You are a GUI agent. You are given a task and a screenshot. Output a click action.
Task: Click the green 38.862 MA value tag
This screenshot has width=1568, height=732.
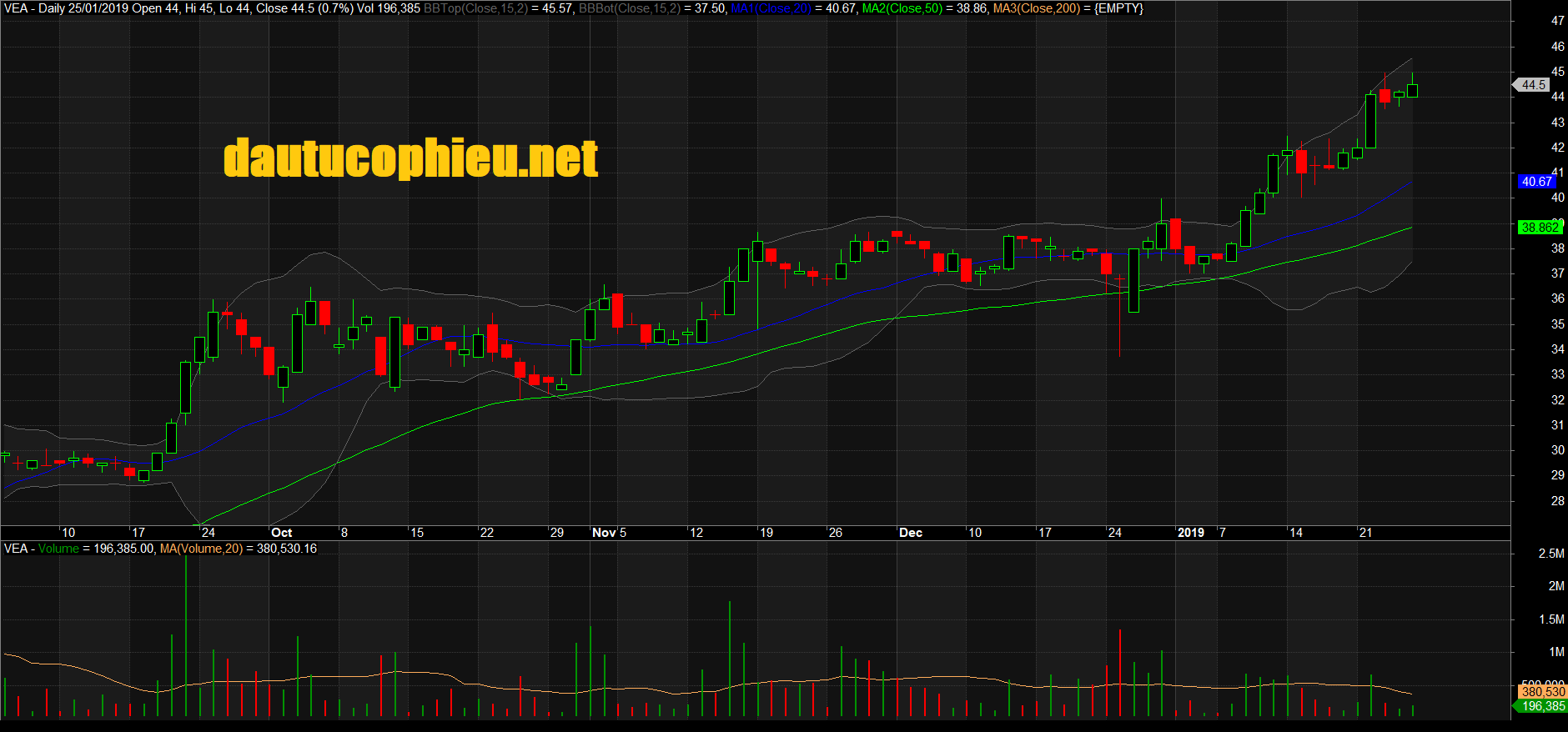coord(1539,228)
